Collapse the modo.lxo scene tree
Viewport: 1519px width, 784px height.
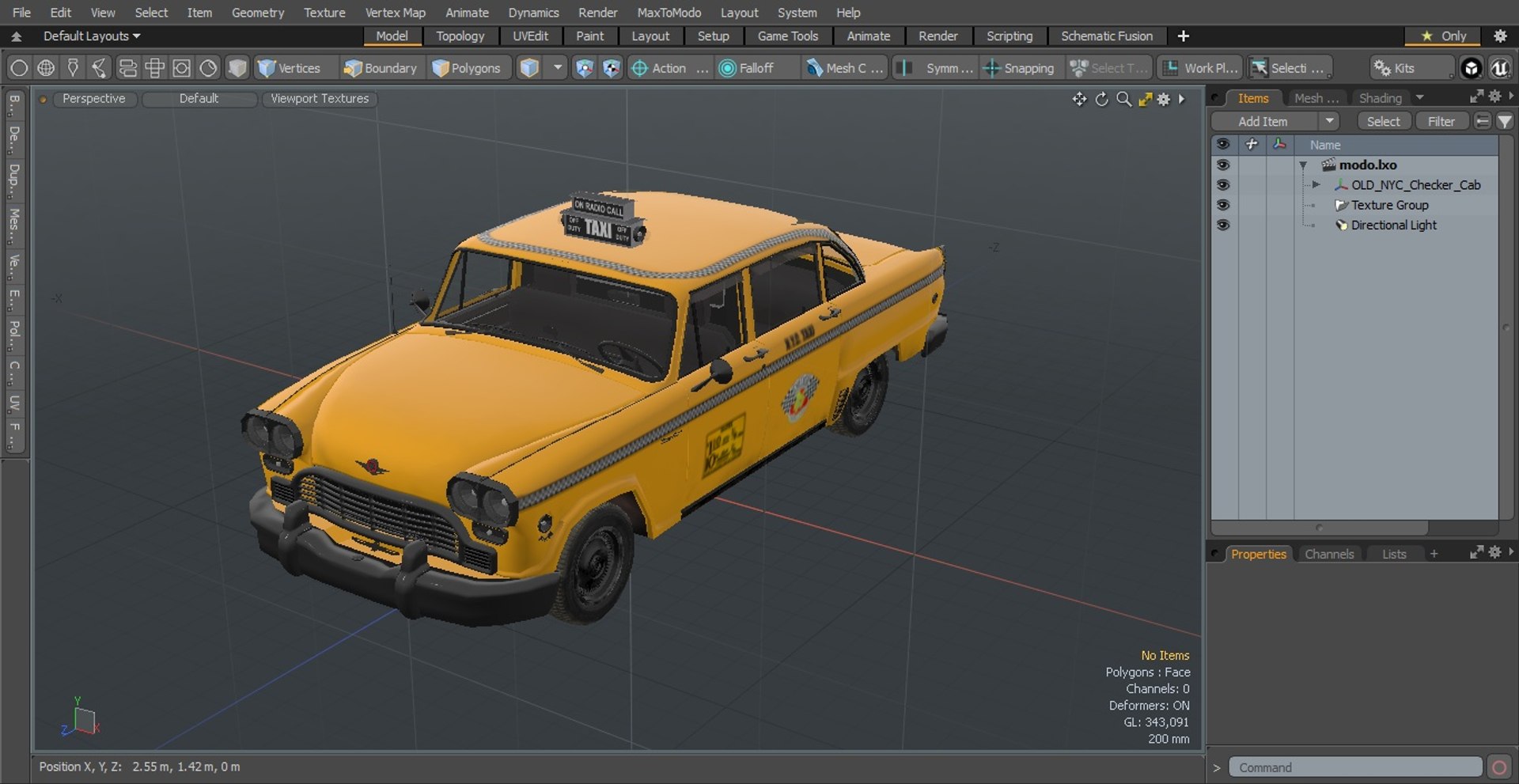click(1303, 165)
